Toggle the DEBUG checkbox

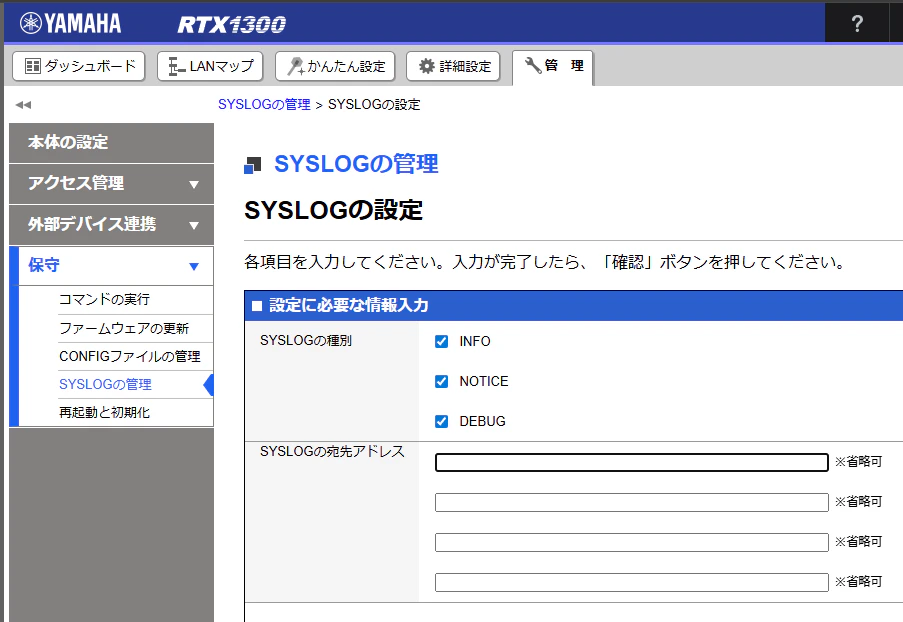pos(442,422)
